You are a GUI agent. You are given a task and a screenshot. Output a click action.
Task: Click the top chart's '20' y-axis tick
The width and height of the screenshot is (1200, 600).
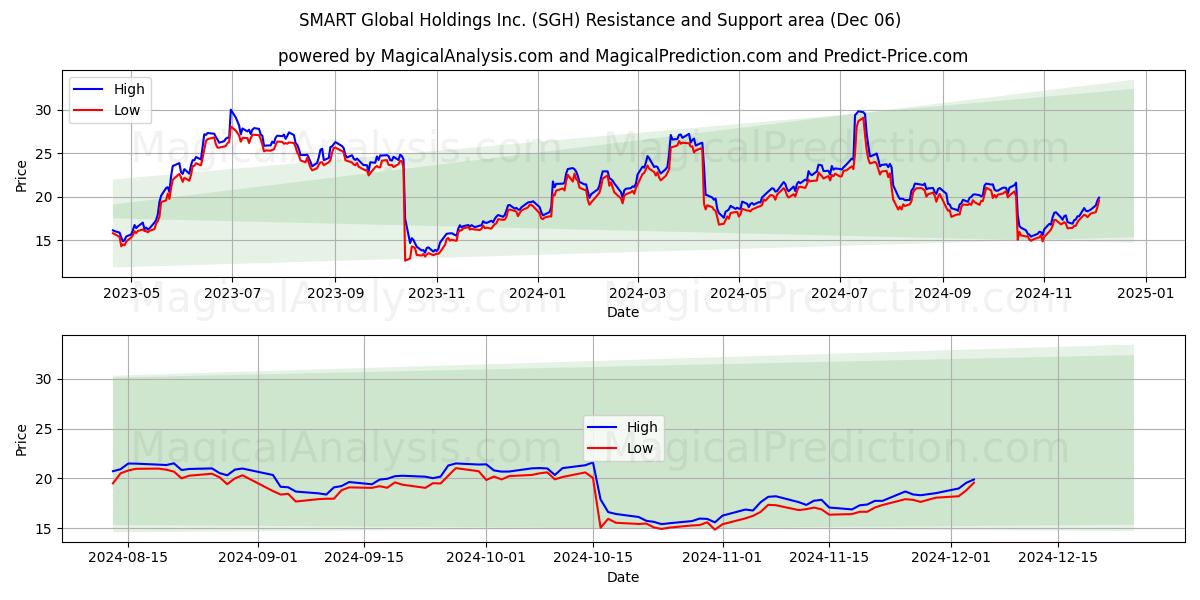(46, 197)
